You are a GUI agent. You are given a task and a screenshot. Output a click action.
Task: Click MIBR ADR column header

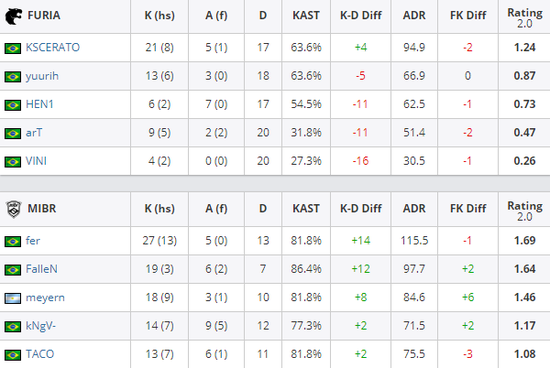point(414,208)
